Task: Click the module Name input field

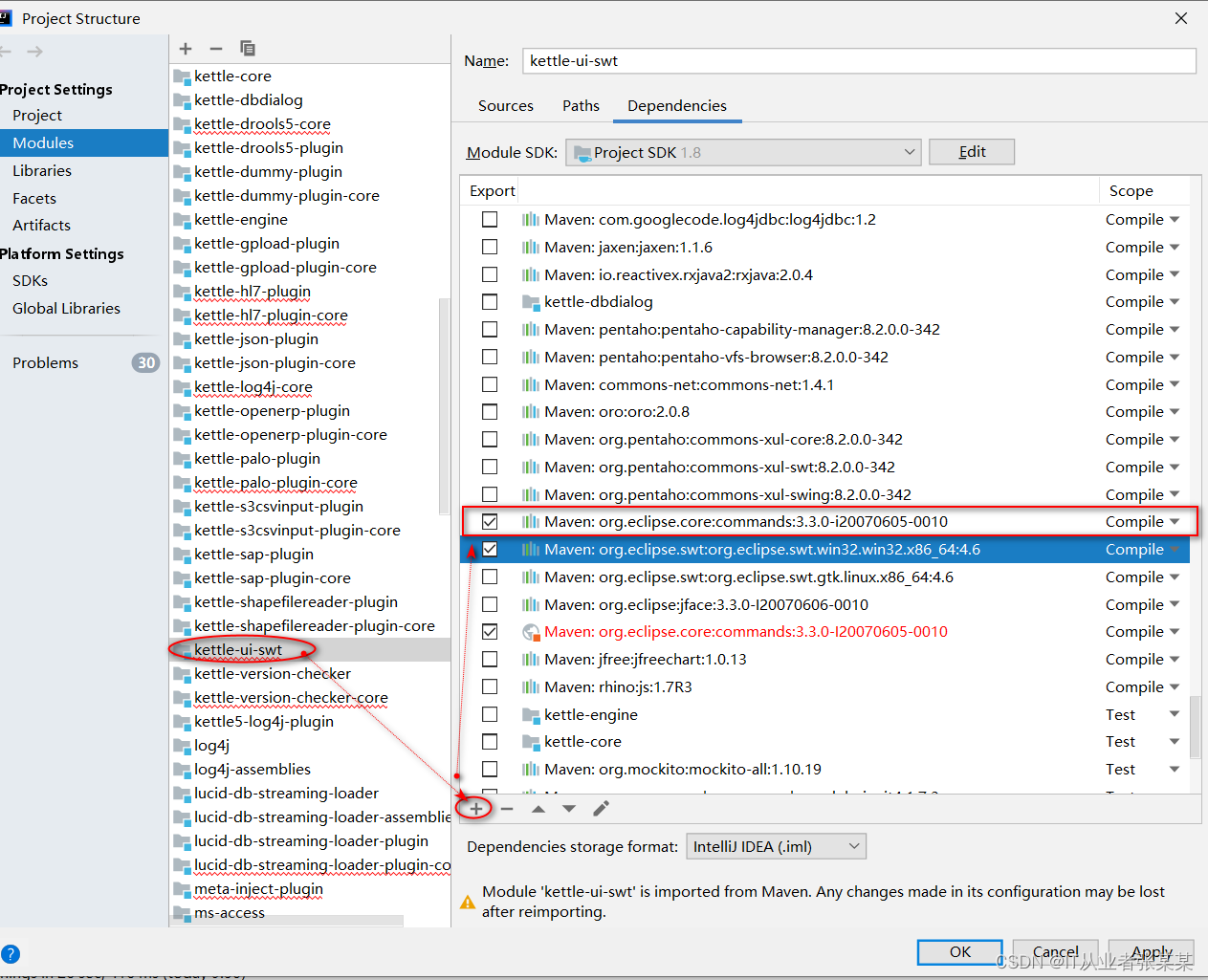Action: pos(859,61)
